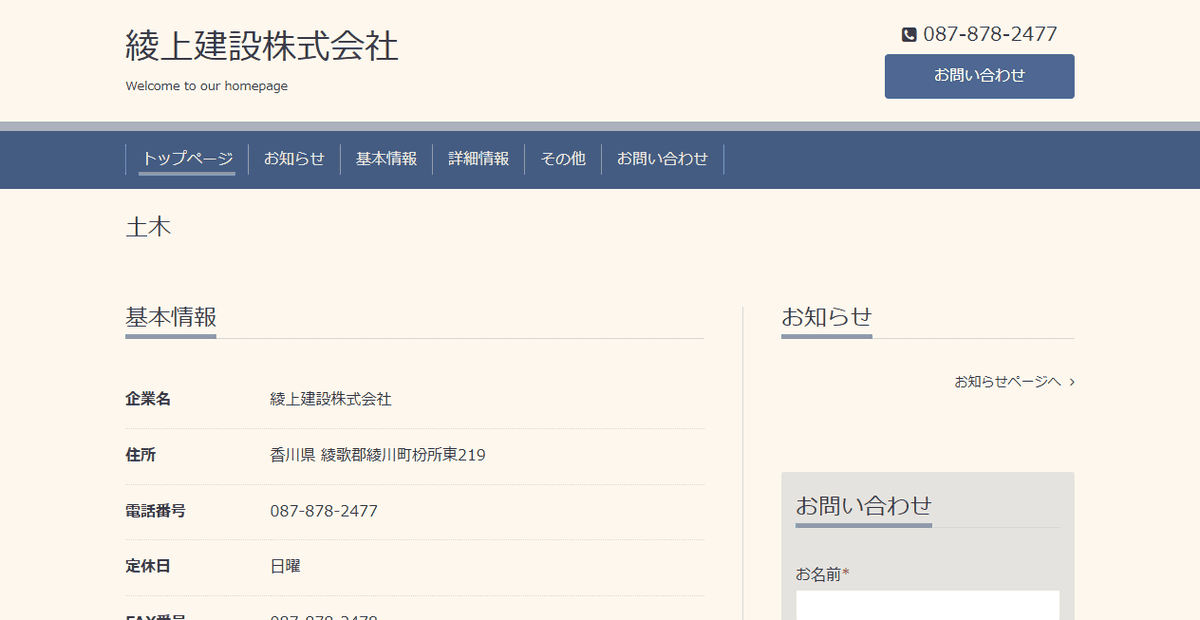The height and width of the screenshot is (620, 1200).
Task: Click the address 香川県 綾歌郡綾川町枌所東219
Action: click(x=378, y=454)
